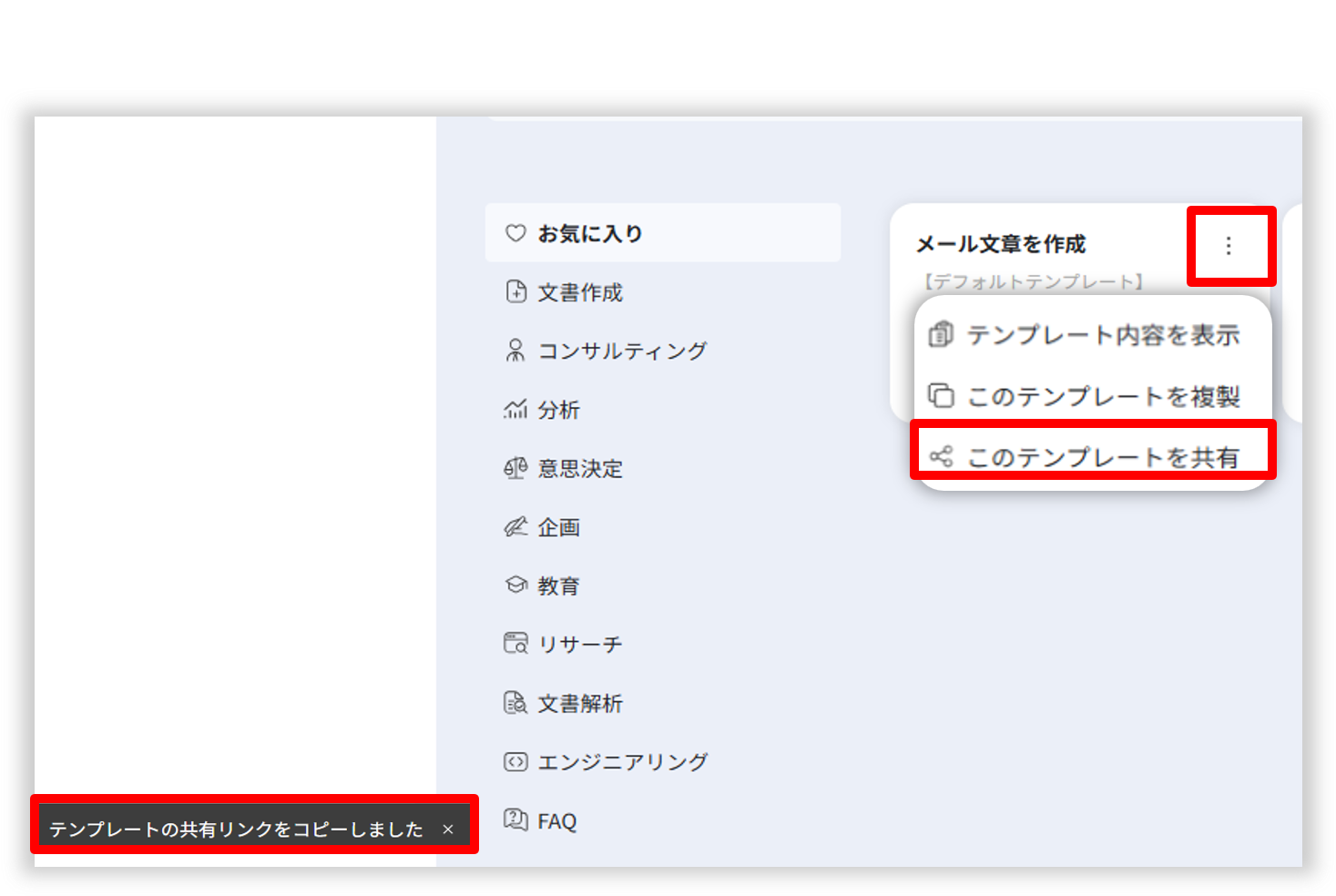Viewport: 1336px width, 896px height.
Task: Click the copied share link toast message
Action: (x=236, y=830)
